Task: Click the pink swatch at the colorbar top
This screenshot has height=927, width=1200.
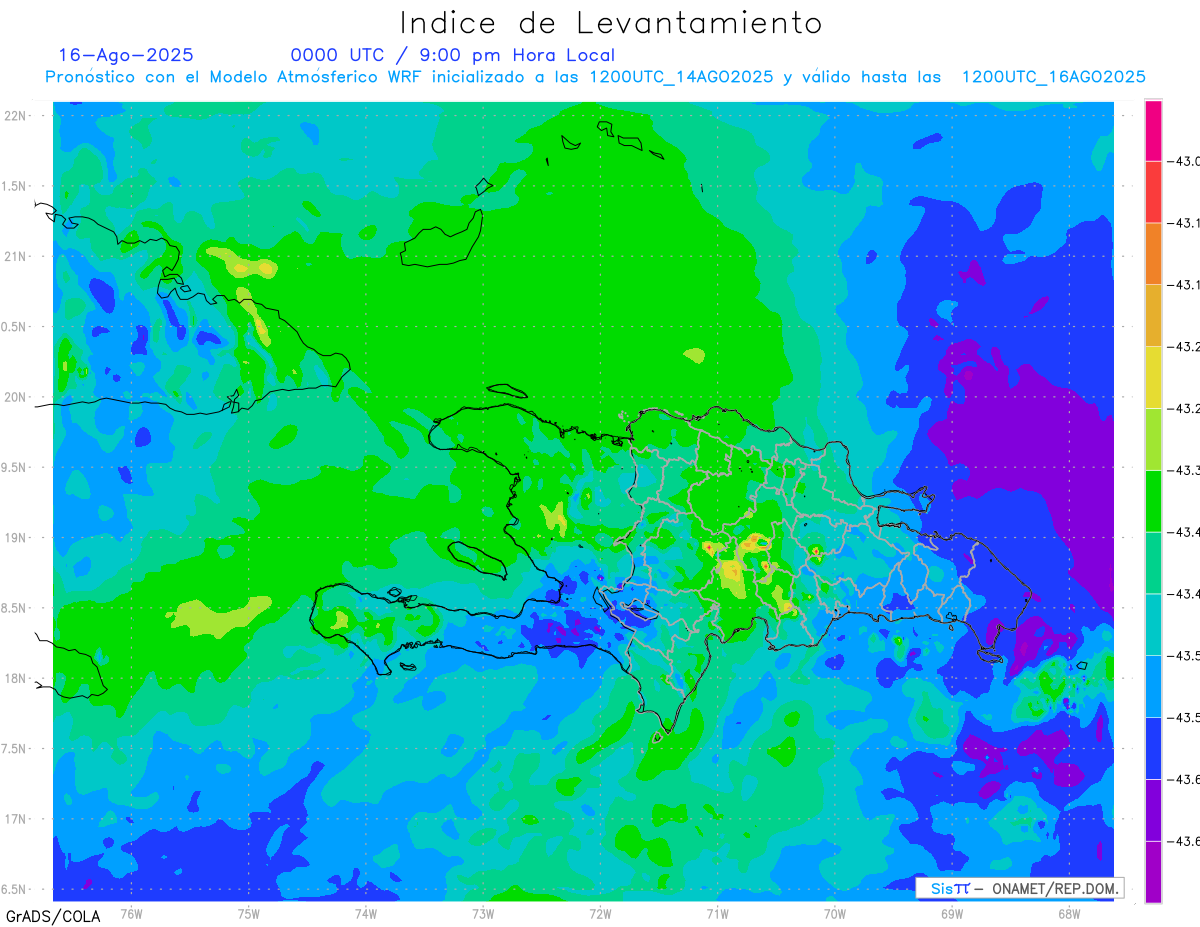Action: point(1153,130)
